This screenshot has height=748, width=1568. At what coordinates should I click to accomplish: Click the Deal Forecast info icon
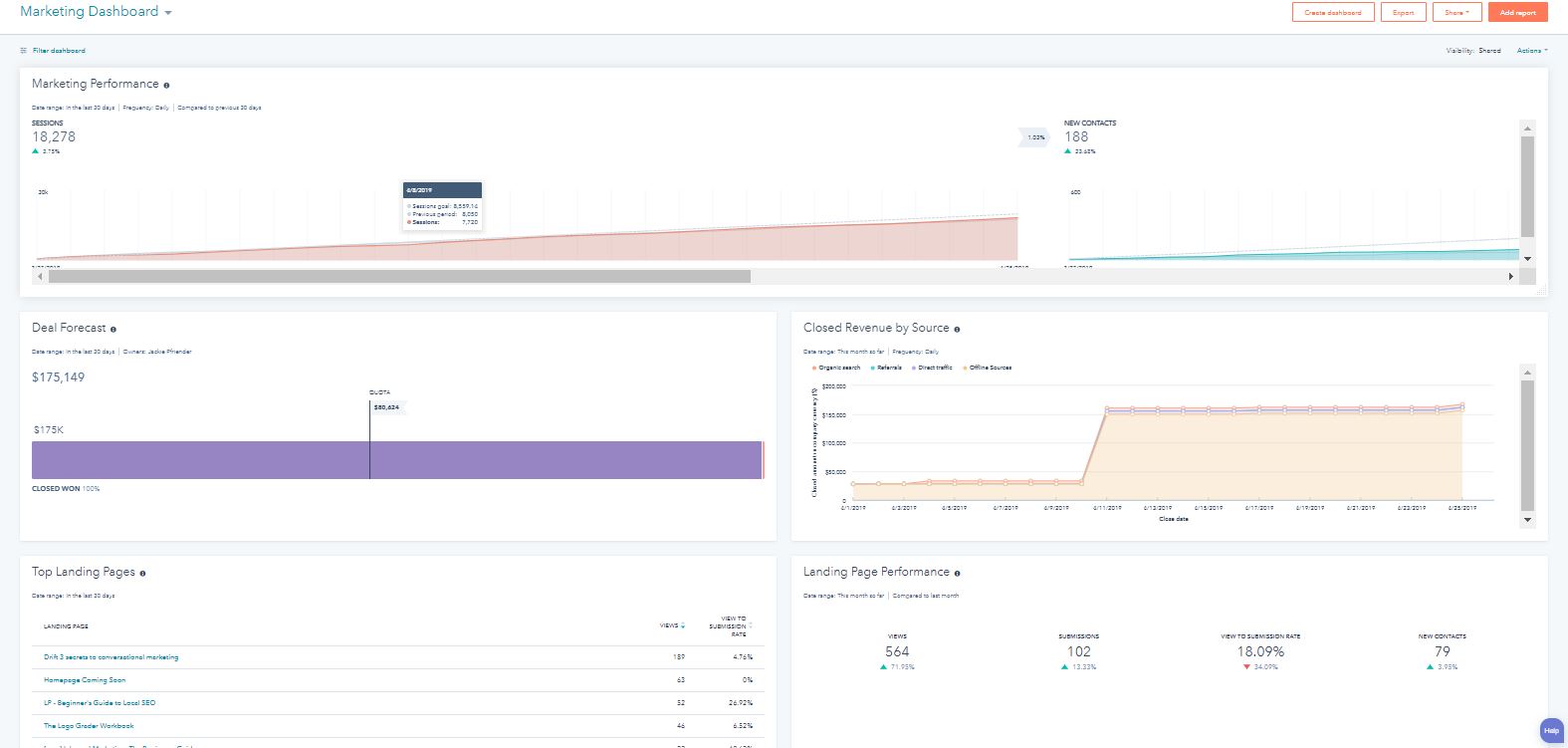point(113,329)
